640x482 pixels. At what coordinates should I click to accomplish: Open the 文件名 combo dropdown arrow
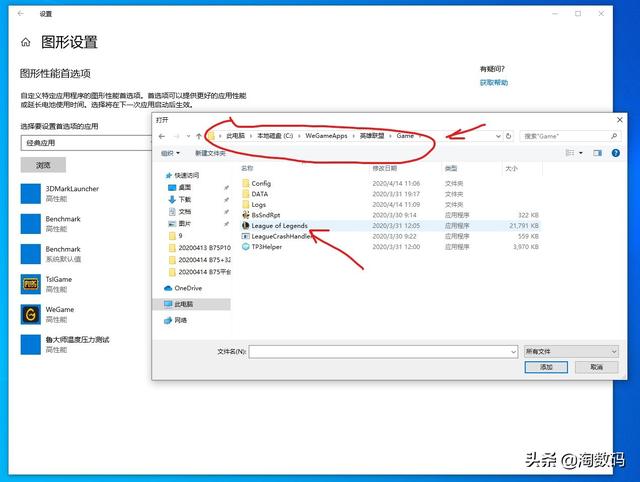(x=513, y=352)
